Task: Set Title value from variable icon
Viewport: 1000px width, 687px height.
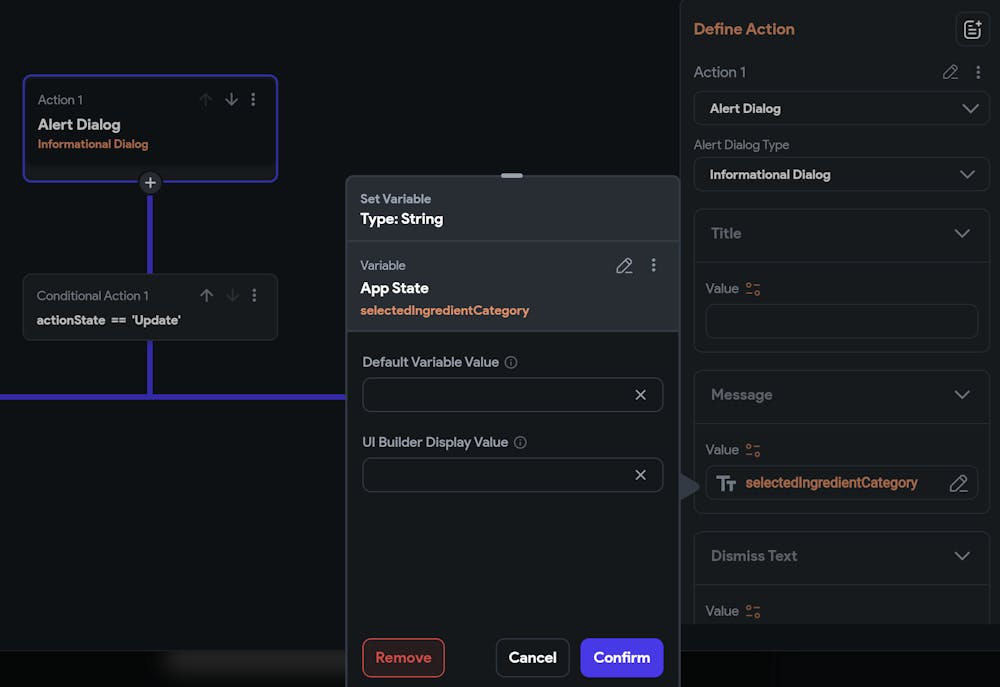Action: pyautogui.click(x=753, y=289)
